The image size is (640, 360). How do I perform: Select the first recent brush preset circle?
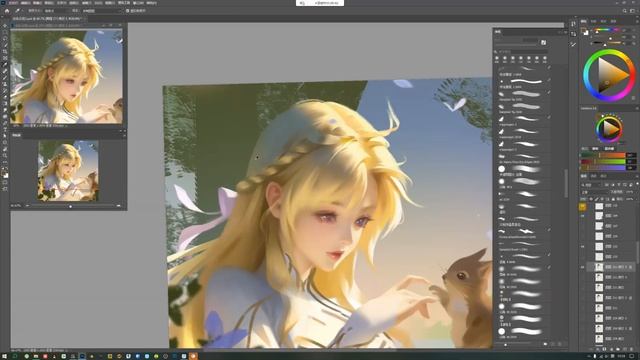[497, 59]
